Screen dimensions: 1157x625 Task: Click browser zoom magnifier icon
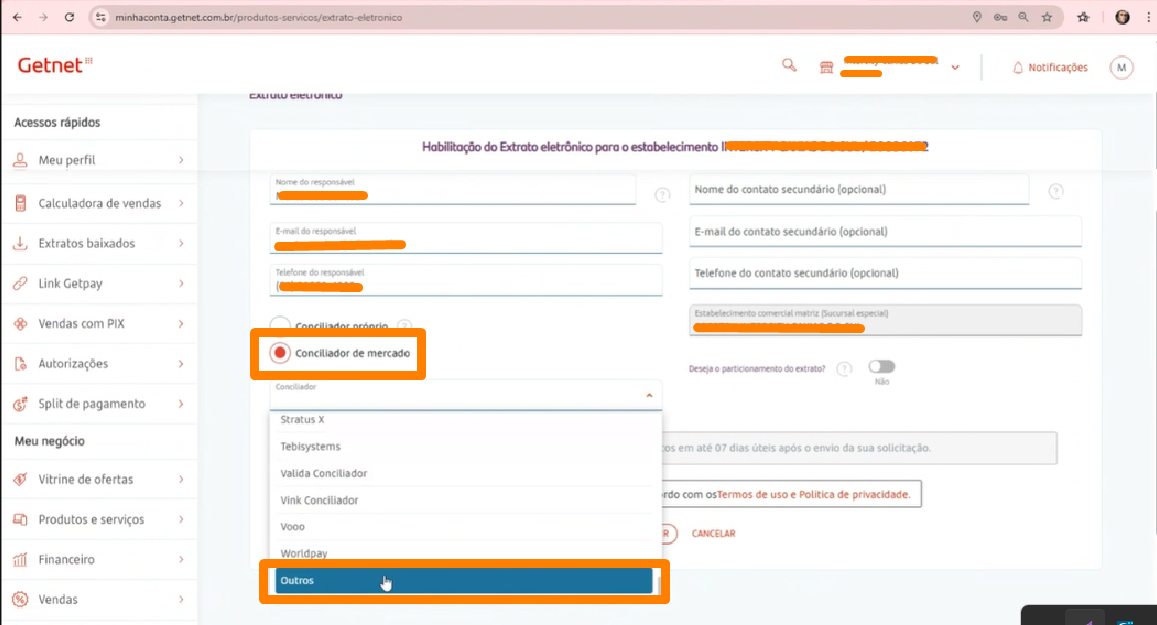coord(1023,17)
